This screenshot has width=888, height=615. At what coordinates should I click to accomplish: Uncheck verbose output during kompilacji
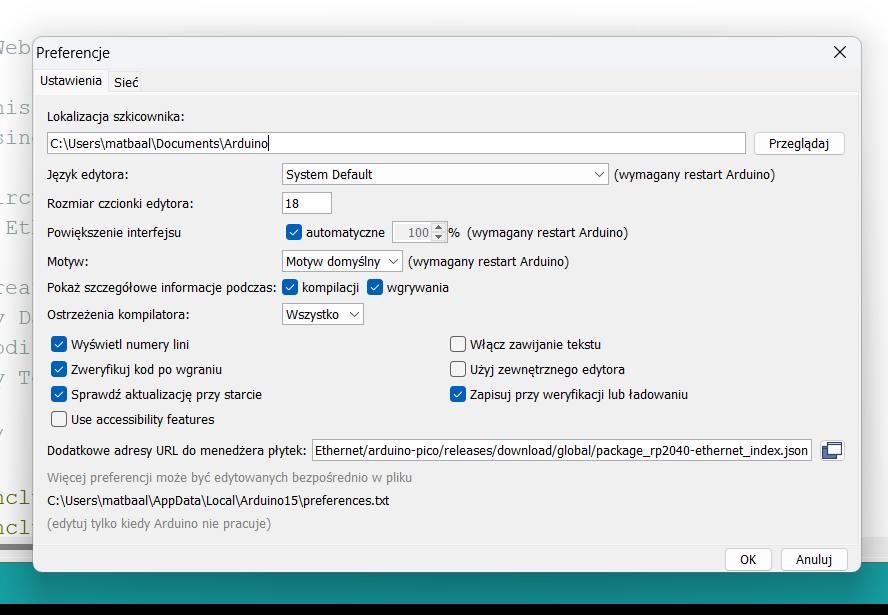[x=290, y=288]
